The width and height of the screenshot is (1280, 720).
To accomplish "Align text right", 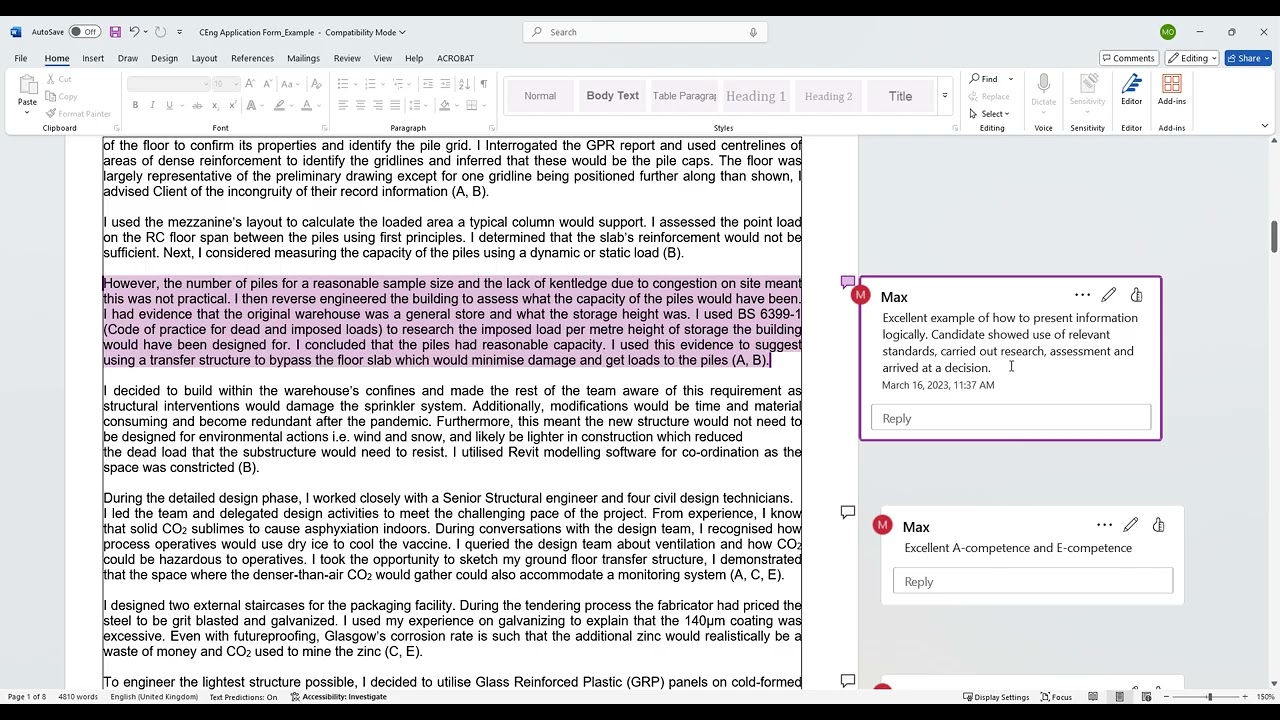I will [x=378, y=105].
